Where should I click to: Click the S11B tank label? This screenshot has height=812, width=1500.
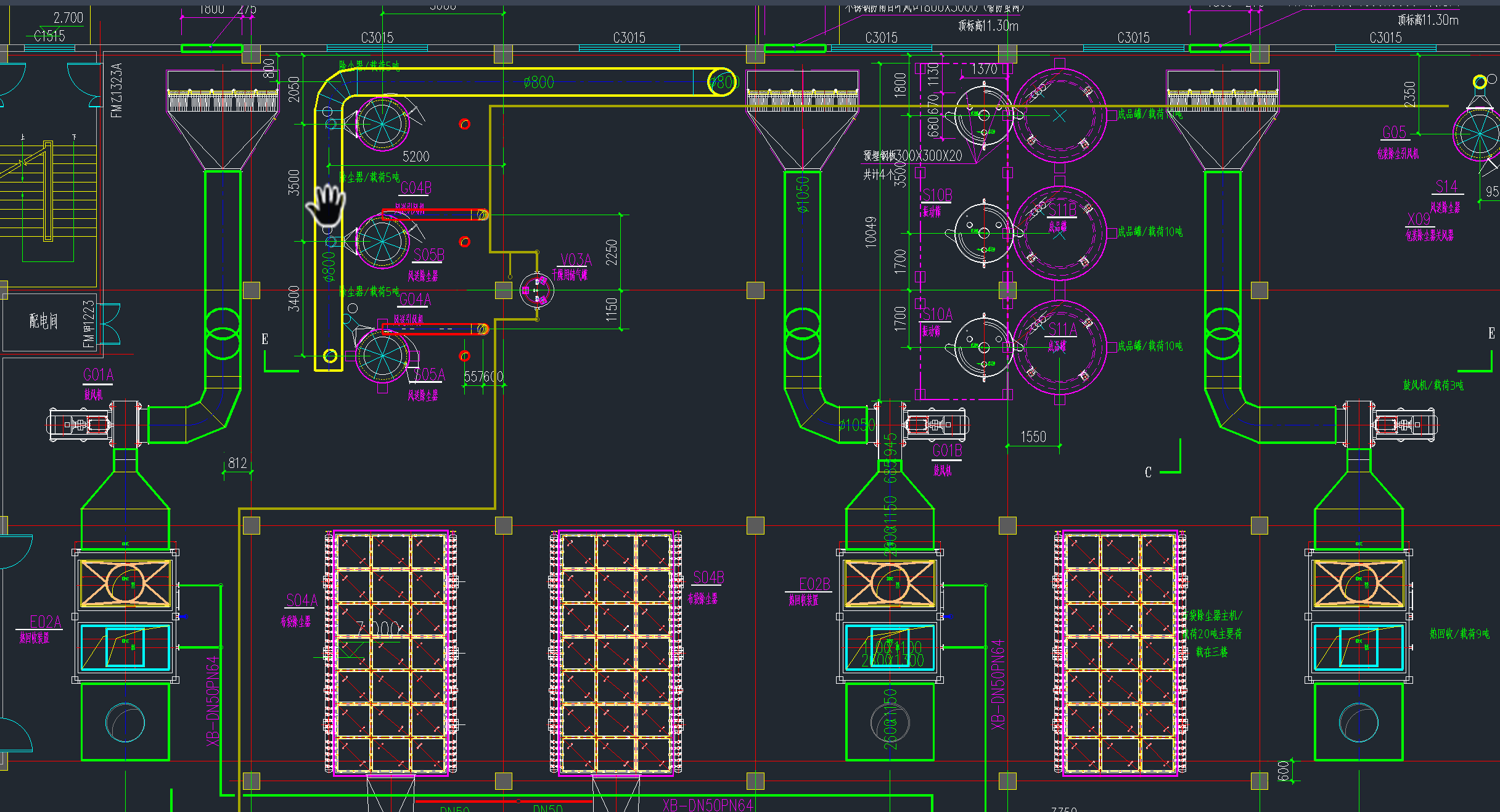tap(1062, 210)
